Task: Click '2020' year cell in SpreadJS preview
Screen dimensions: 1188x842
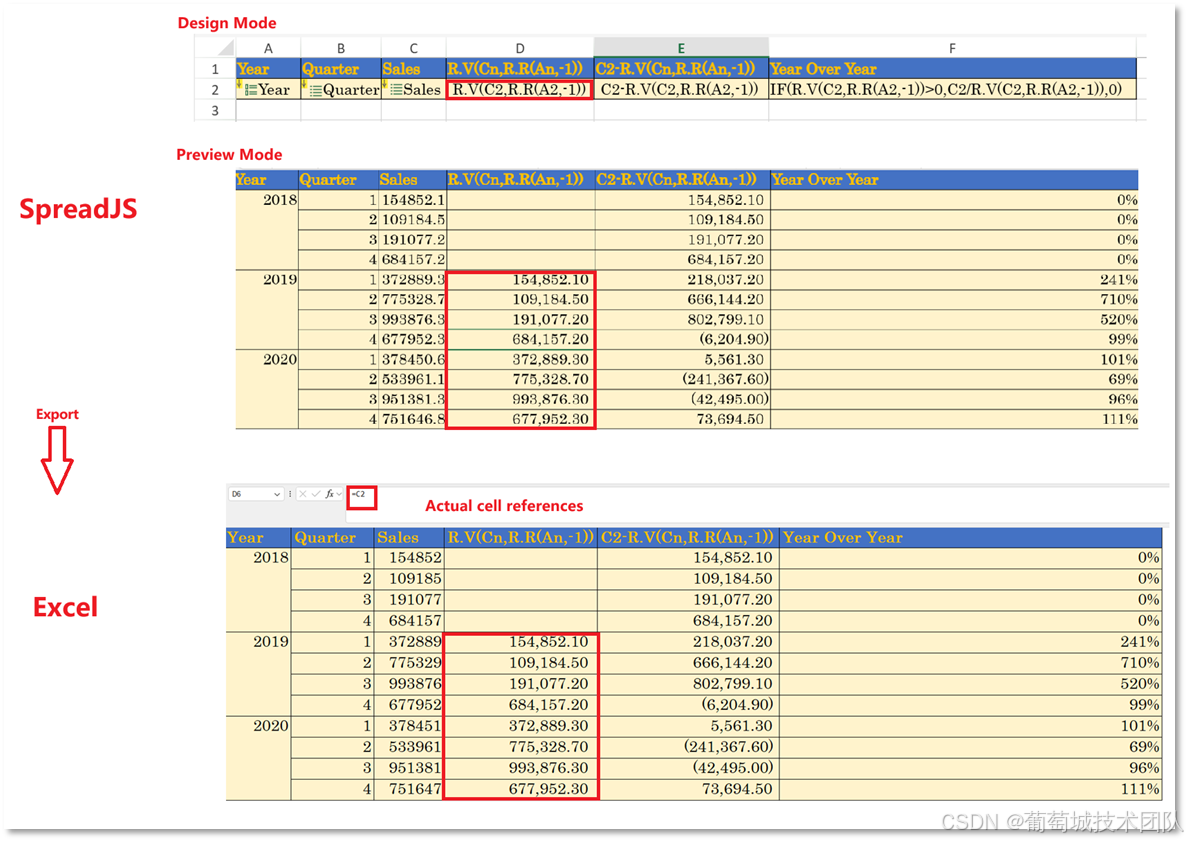Action: 267,389
